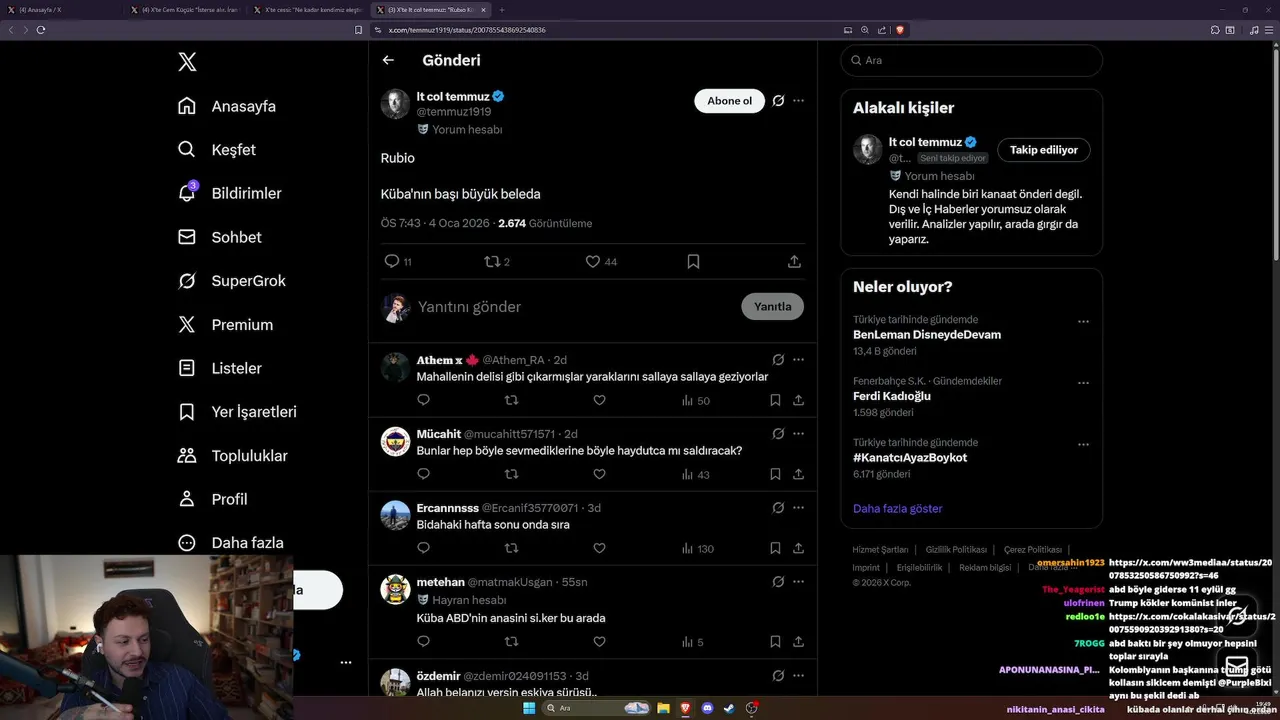Viewport: 1280px width, 720px height.
Task: Open options for Ferdi Kadıoğlu trend
Action: click(1083, 383)
